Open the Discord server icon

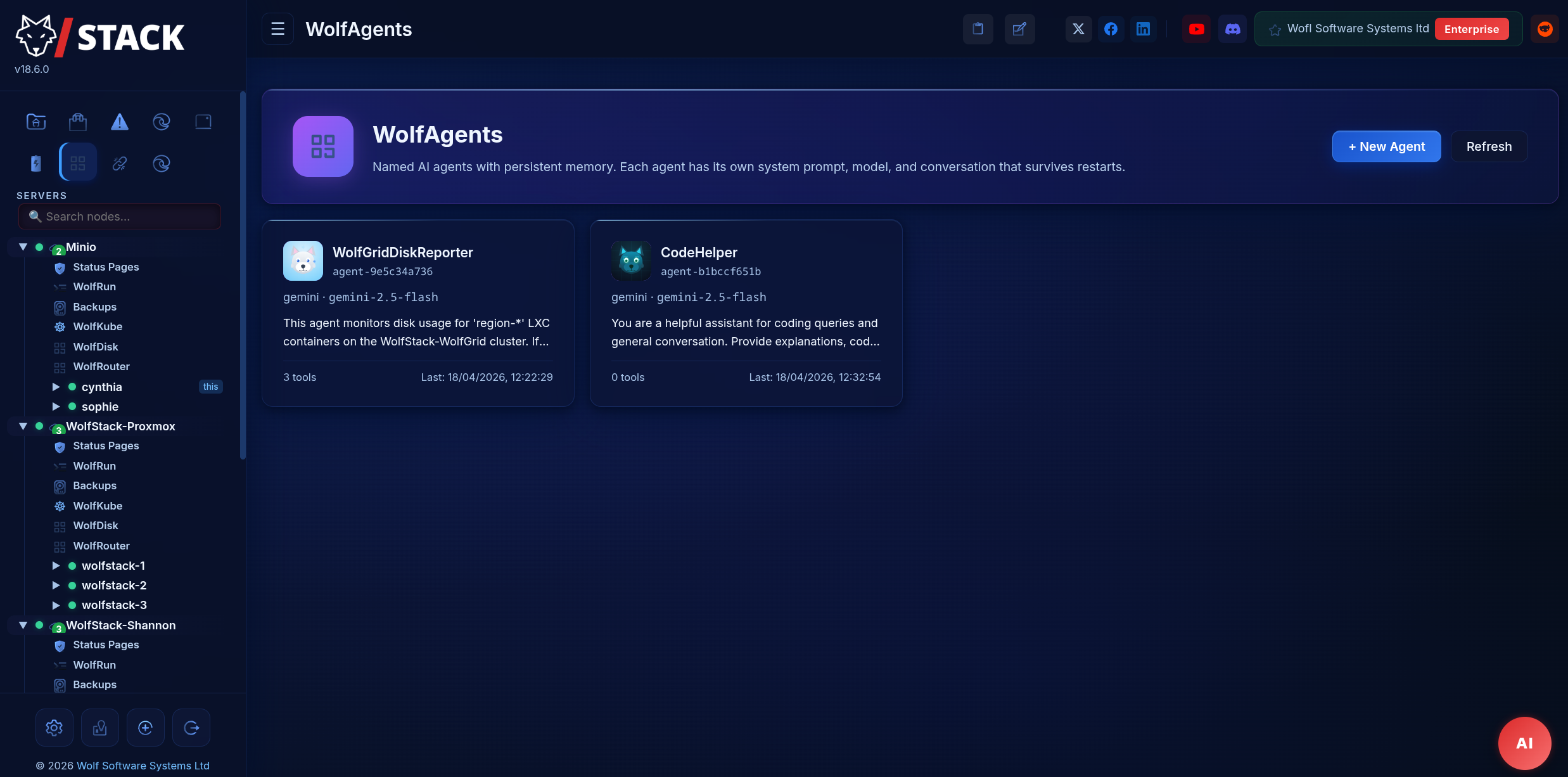(x=1232, y=29)
